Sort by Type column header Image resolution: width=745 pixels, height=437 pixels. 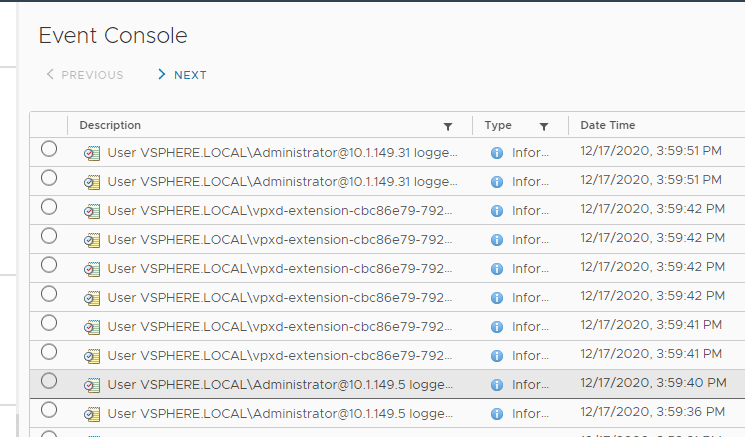tap(498, 126)
